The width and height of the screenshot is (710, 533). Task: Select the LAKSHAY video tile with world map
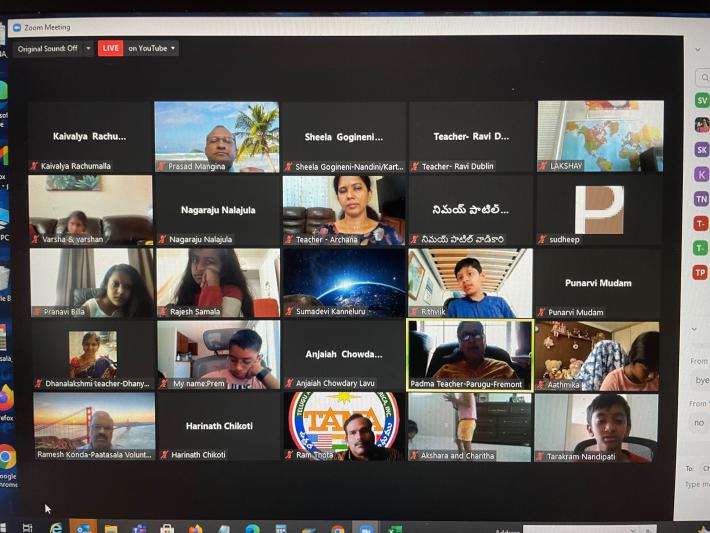point(601,136)
